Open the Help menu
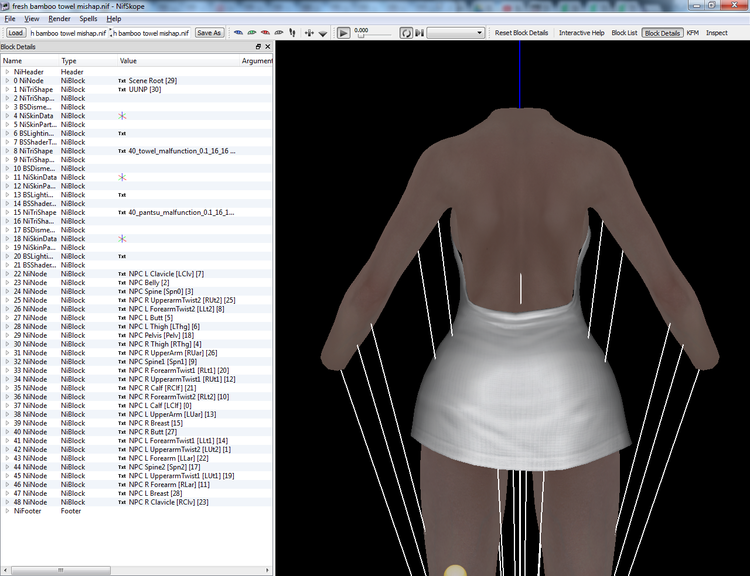This screenshot has height=576, width=750. [114, 19]
